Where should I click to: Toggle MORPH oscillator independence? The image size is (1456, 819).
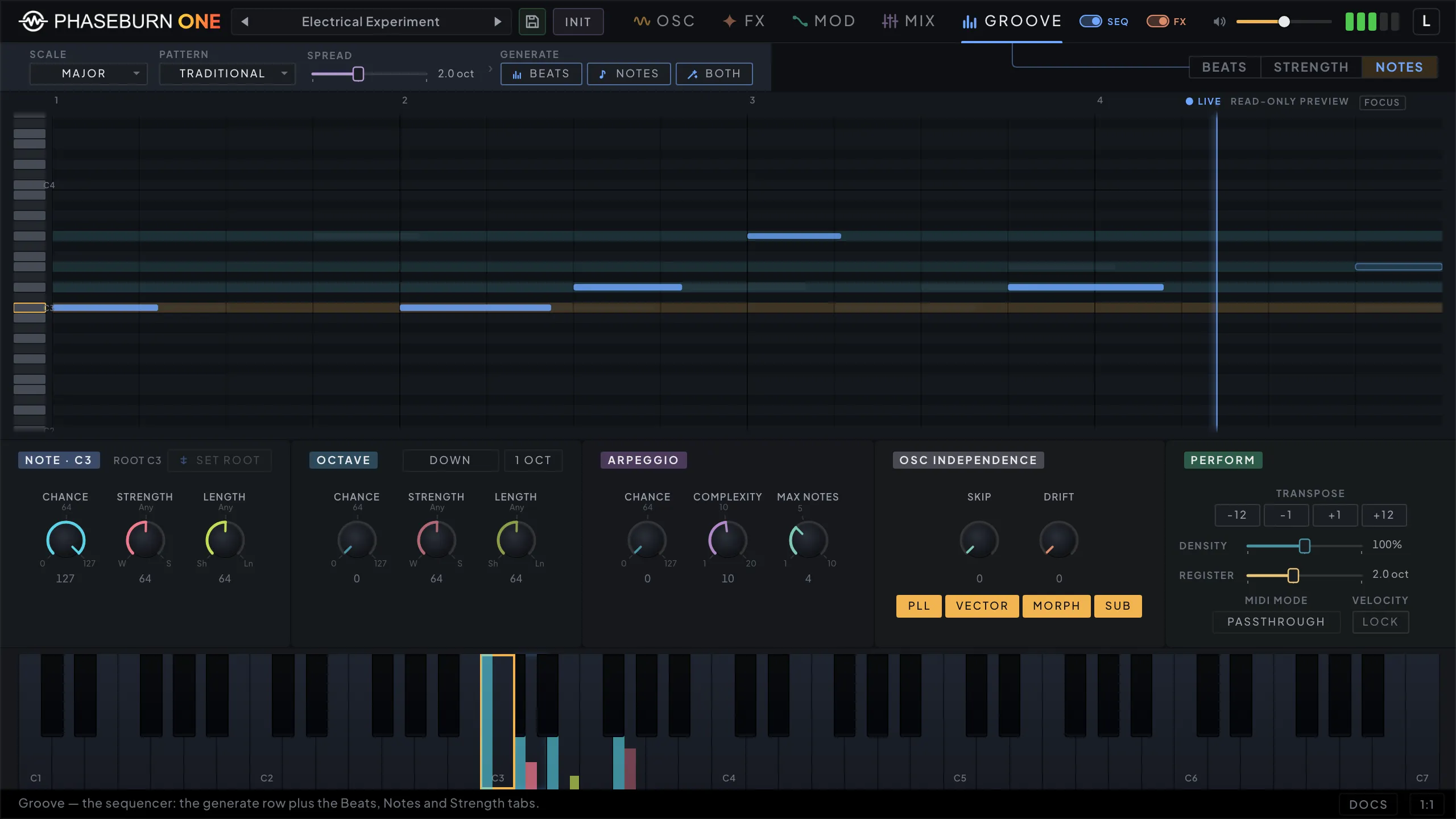pyautogui.click(x=1056, y=606)
